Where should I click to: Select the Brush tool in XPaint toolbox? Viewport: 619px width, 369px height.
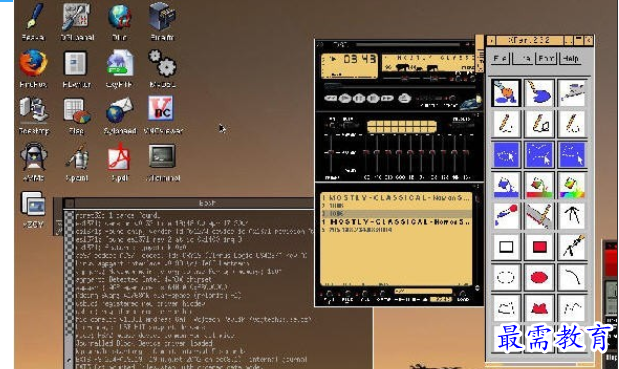[x=506, y=93]
